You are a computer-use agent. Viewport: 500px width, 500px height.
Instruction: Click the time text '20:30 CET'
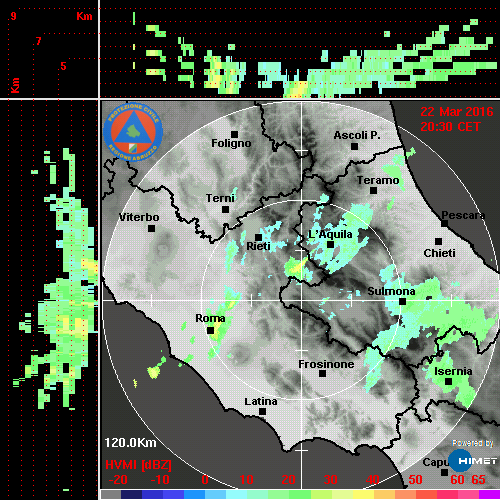[x=450, y=127]
